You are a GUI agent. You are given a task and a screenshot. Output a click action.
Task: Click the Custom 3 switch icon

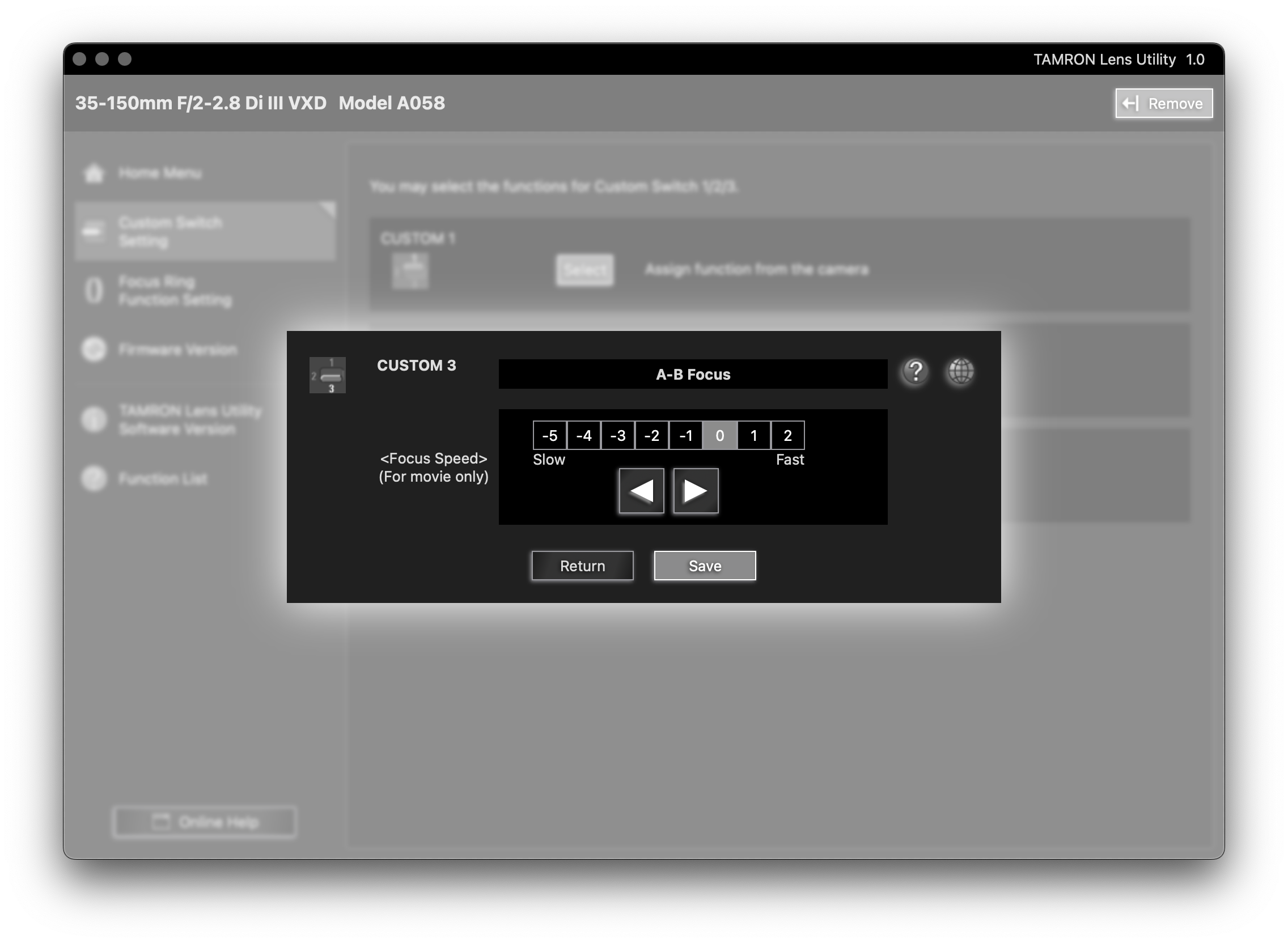pos(328,375)
